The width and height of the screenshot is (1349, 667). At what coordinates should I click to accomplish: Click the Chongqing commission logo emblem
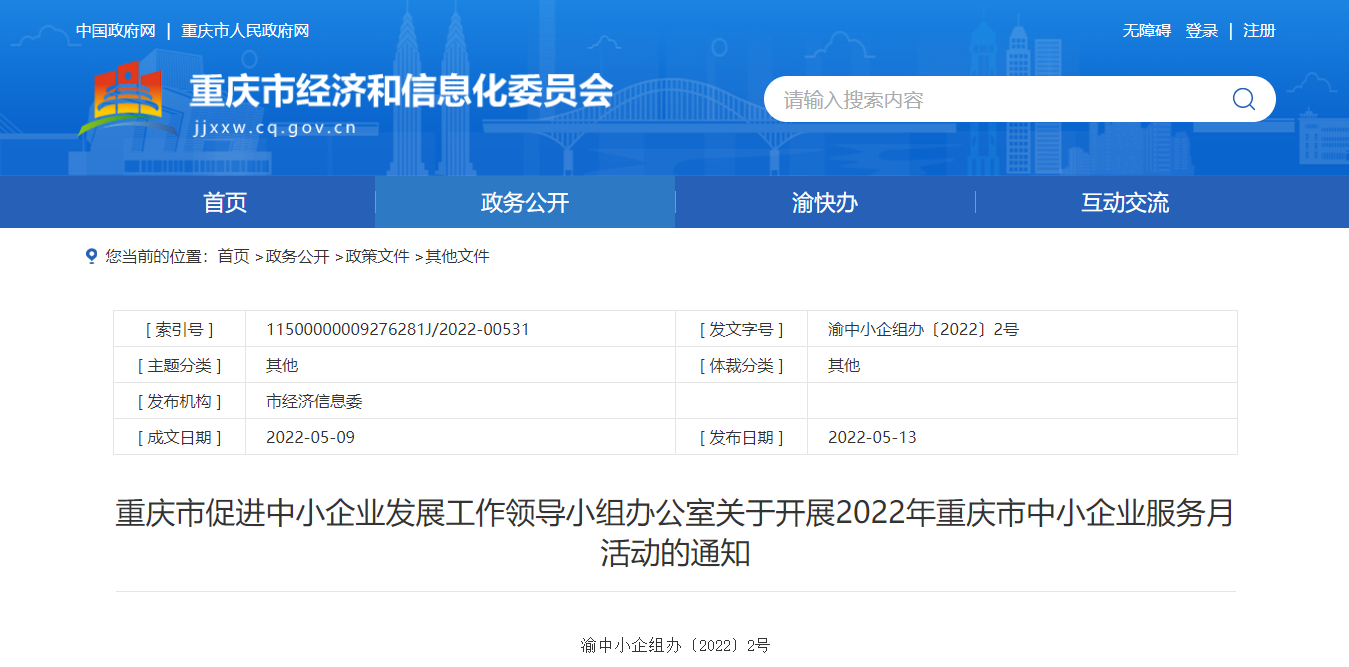121,99
